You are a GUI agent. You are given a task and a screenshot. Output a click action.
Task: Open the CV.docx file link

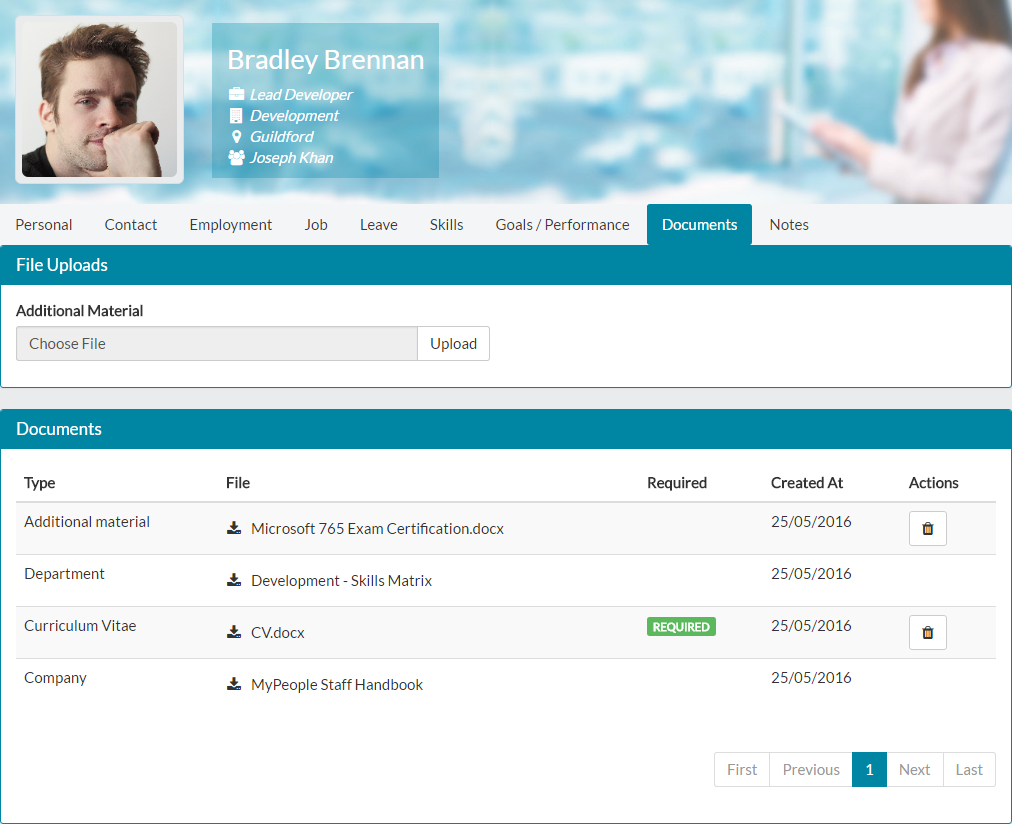click(278, 632)
